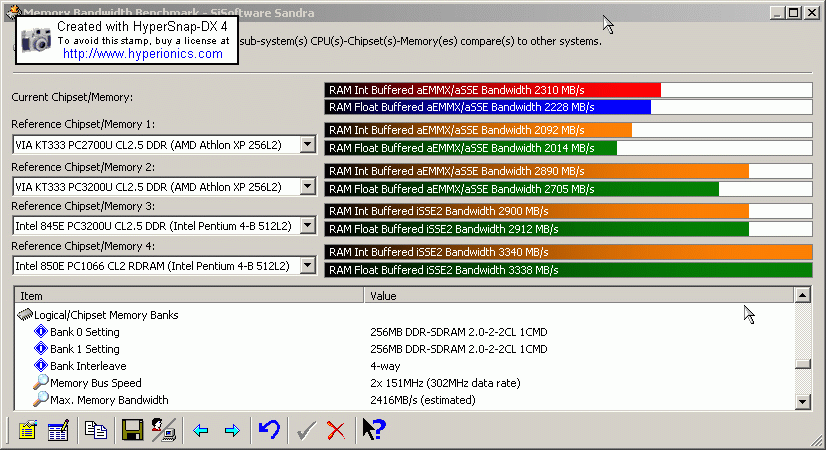The image size is (826, 450).
Task: Click the Current Chipset/Memory label
Action: [x=72, y=97]
